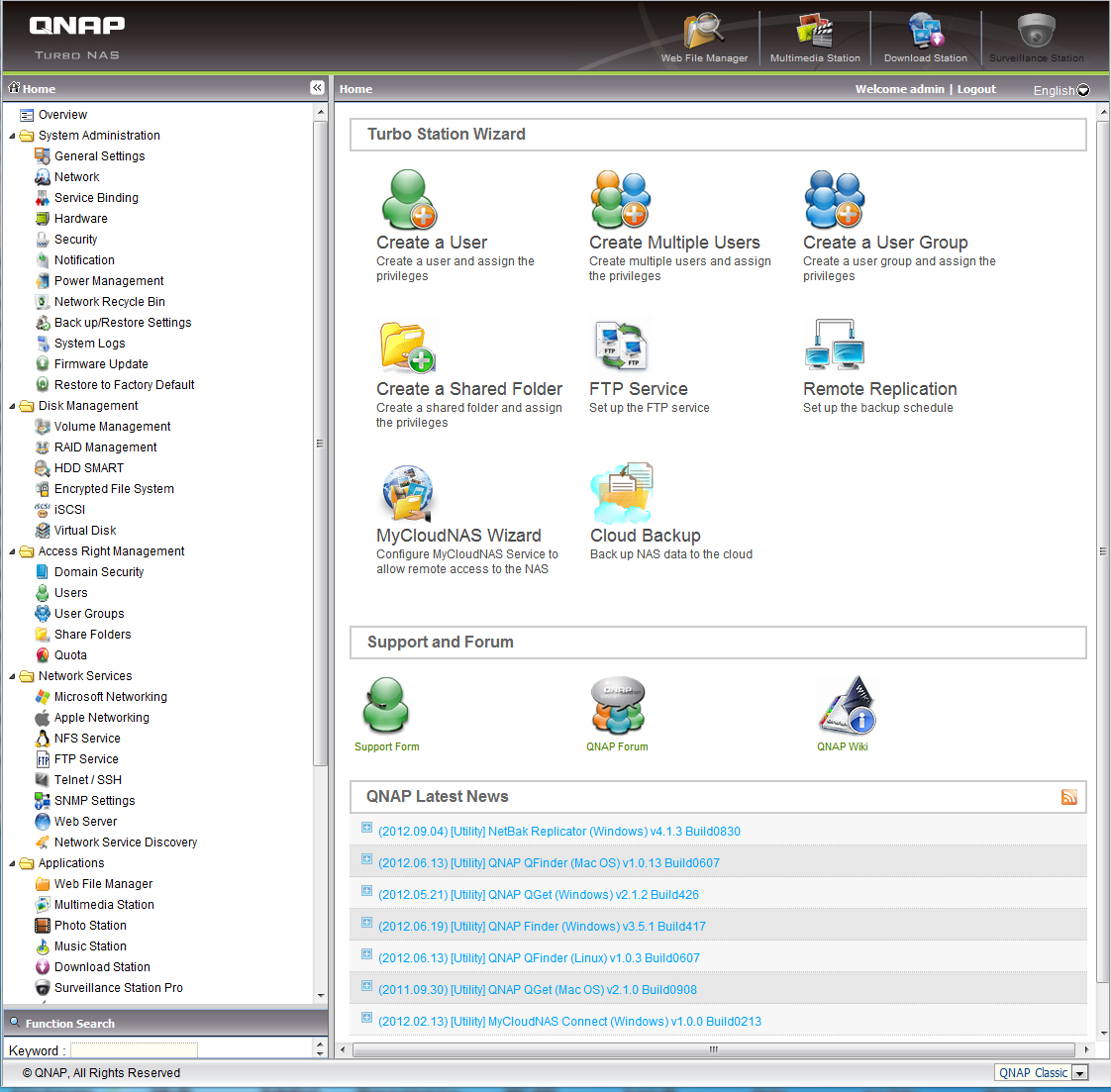Click the Logout link
Image resolution: width=1111 pixels, height=1092 pixels.
(x=976, y=89)
